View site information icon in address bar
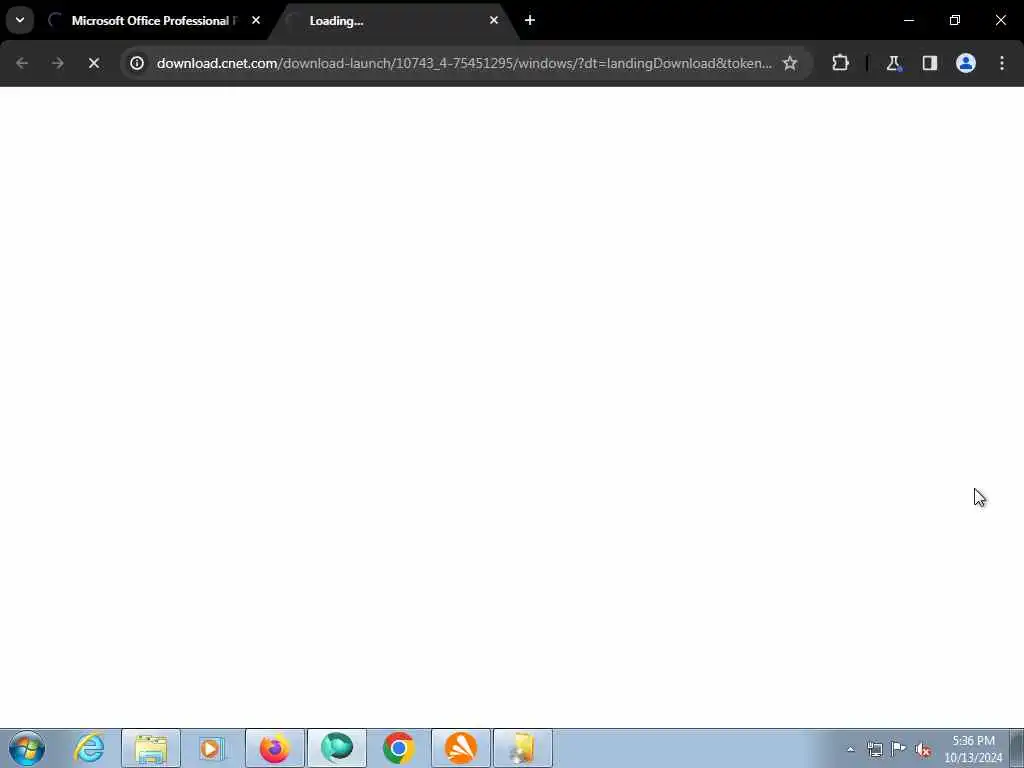1024x768 pixels. 136,63
